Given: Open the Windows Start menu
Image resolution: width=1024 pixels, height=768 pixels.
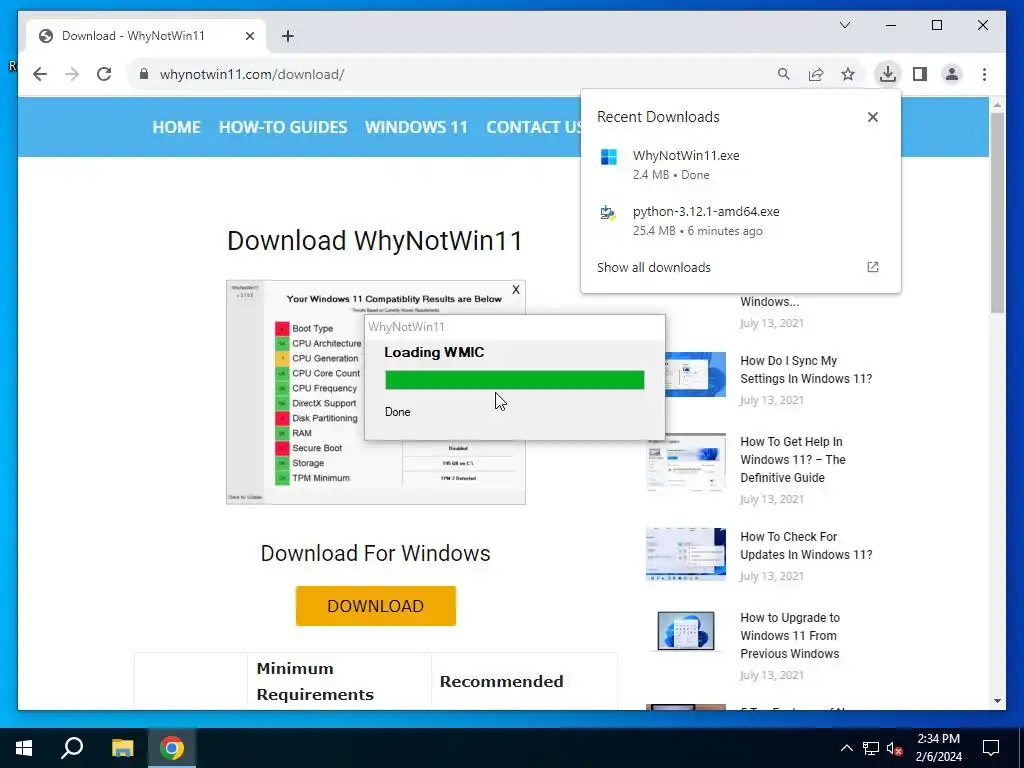Looking at the screenshot, I should click(24, 748).
